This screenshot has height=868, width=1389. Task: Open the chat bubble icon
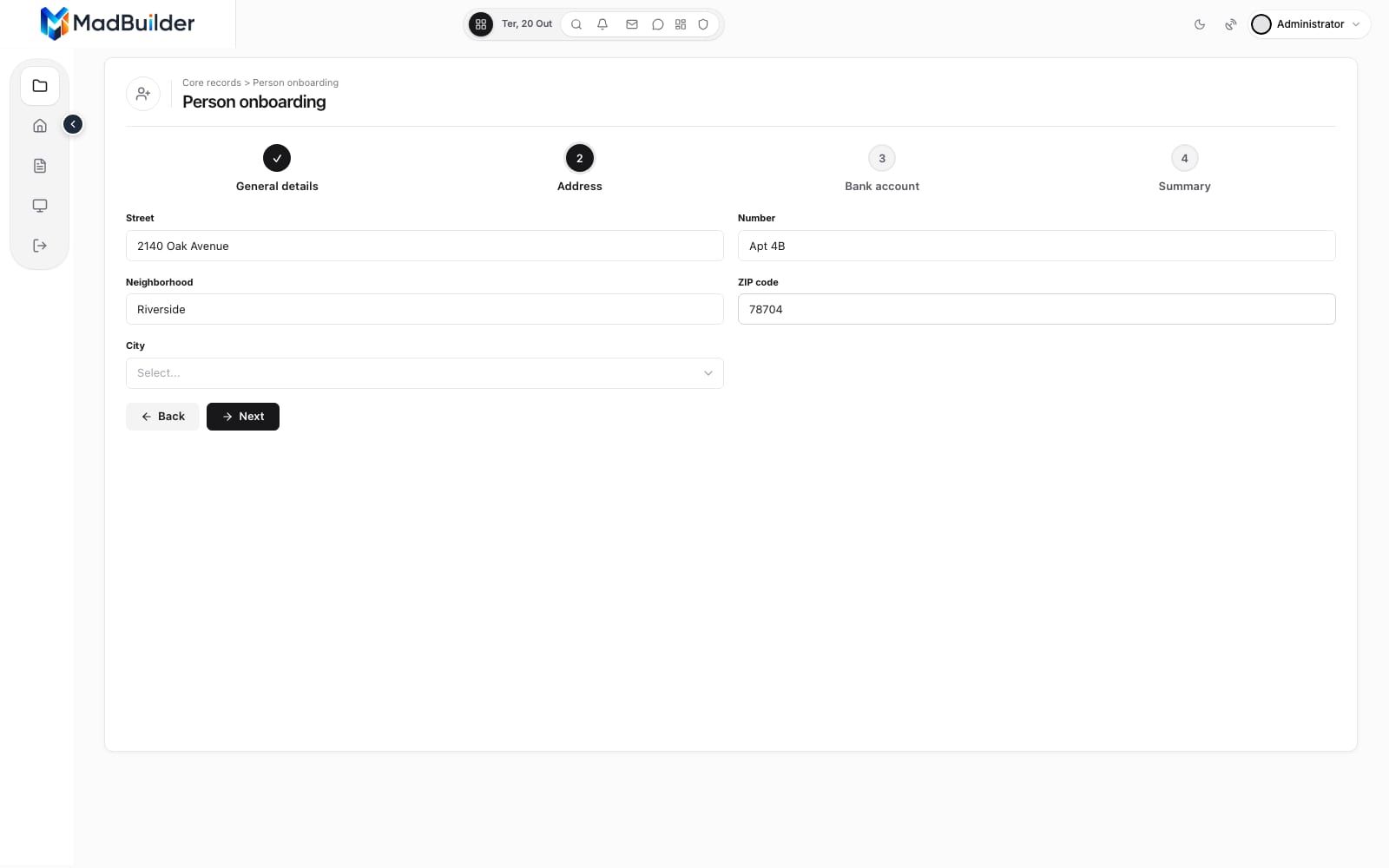pyautogui.click(x=658, y=24)
